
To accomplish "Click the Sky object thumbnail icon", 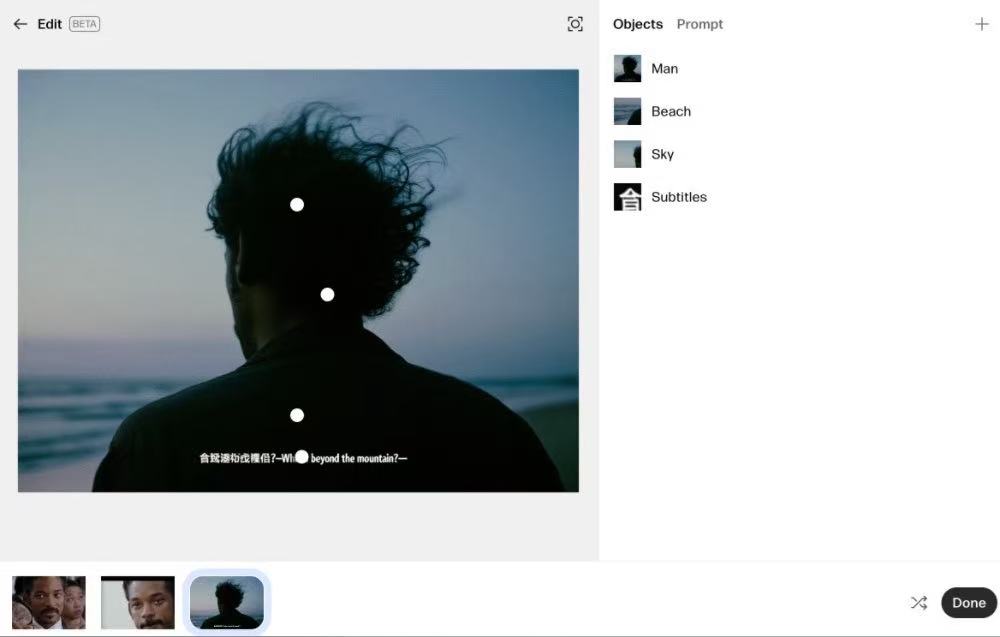I will [x=627, y=154].
